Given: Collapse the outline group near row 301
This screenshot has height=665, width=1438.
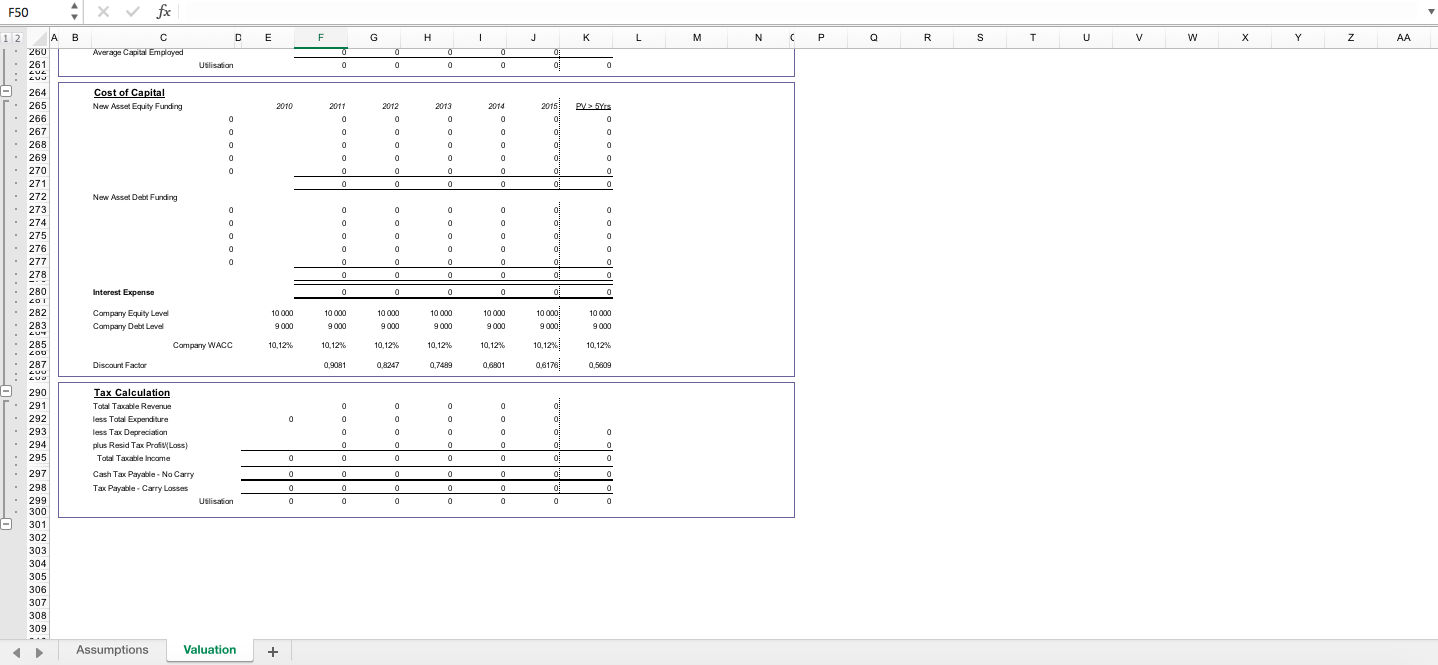Looking at the screenshot, I should [x=7, y=523].
